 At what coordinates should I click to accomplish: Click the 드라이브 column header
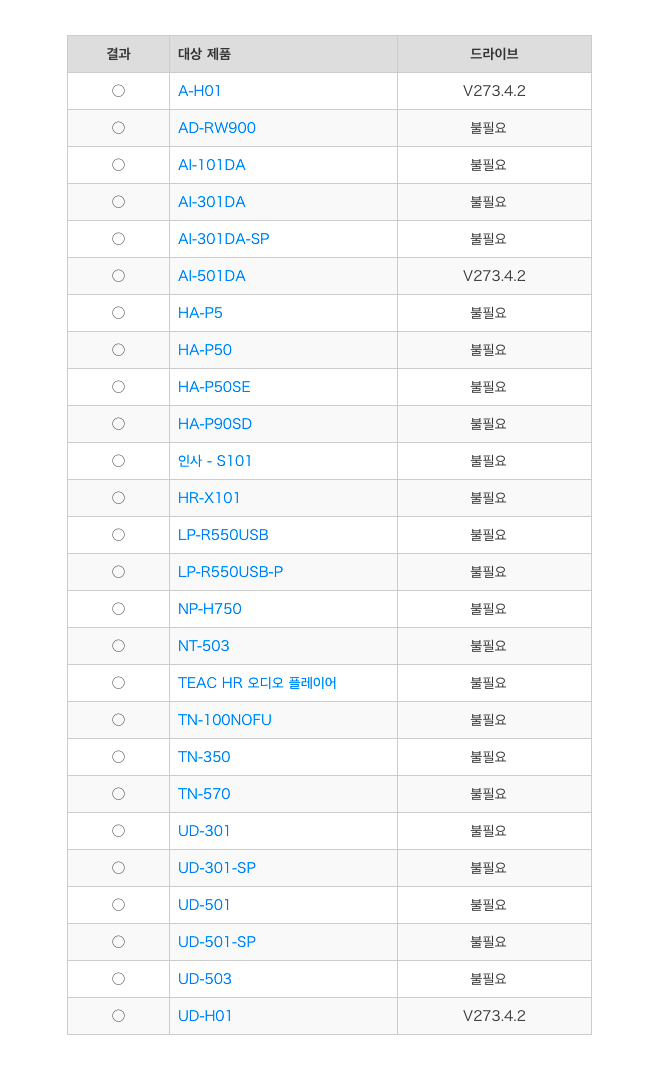[x=494, y=54]
